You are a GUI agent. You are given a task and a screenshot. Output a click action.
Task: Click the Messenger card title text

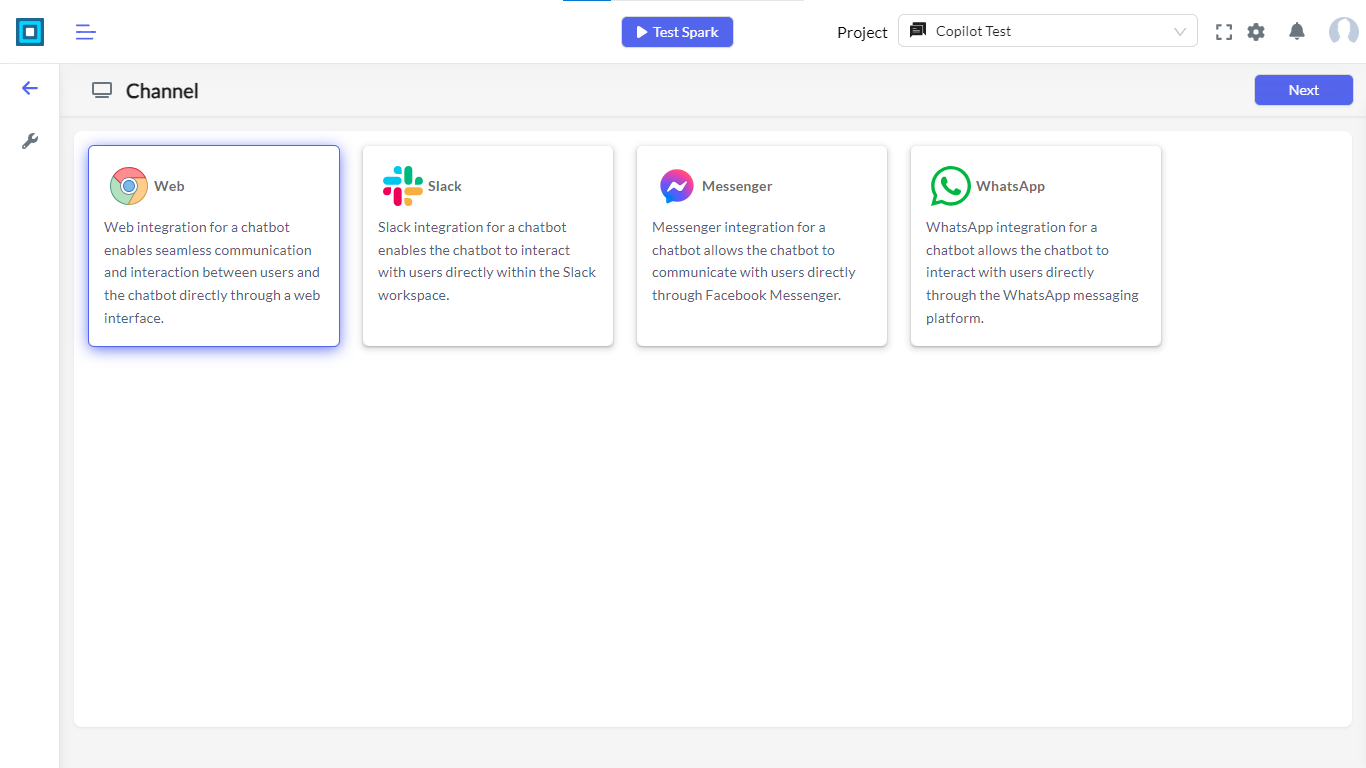(x=737, y=186)
